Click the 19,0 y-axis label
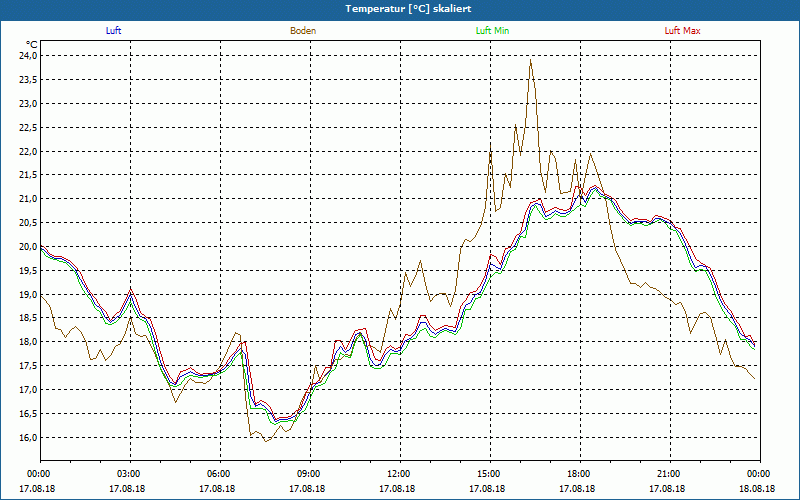The width and height of the screenshot is (800, 500). pos(28,294)
